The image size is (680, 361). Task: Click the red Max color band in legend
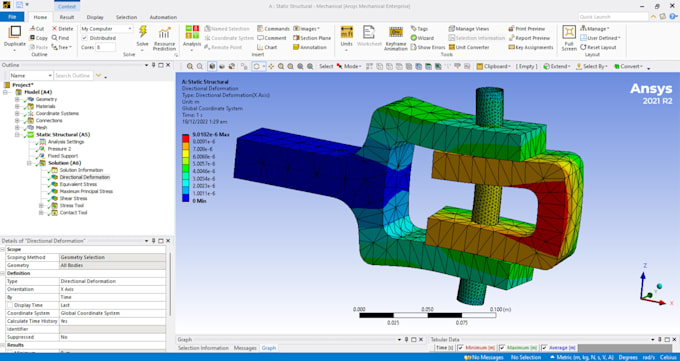(x=186, y=138)
